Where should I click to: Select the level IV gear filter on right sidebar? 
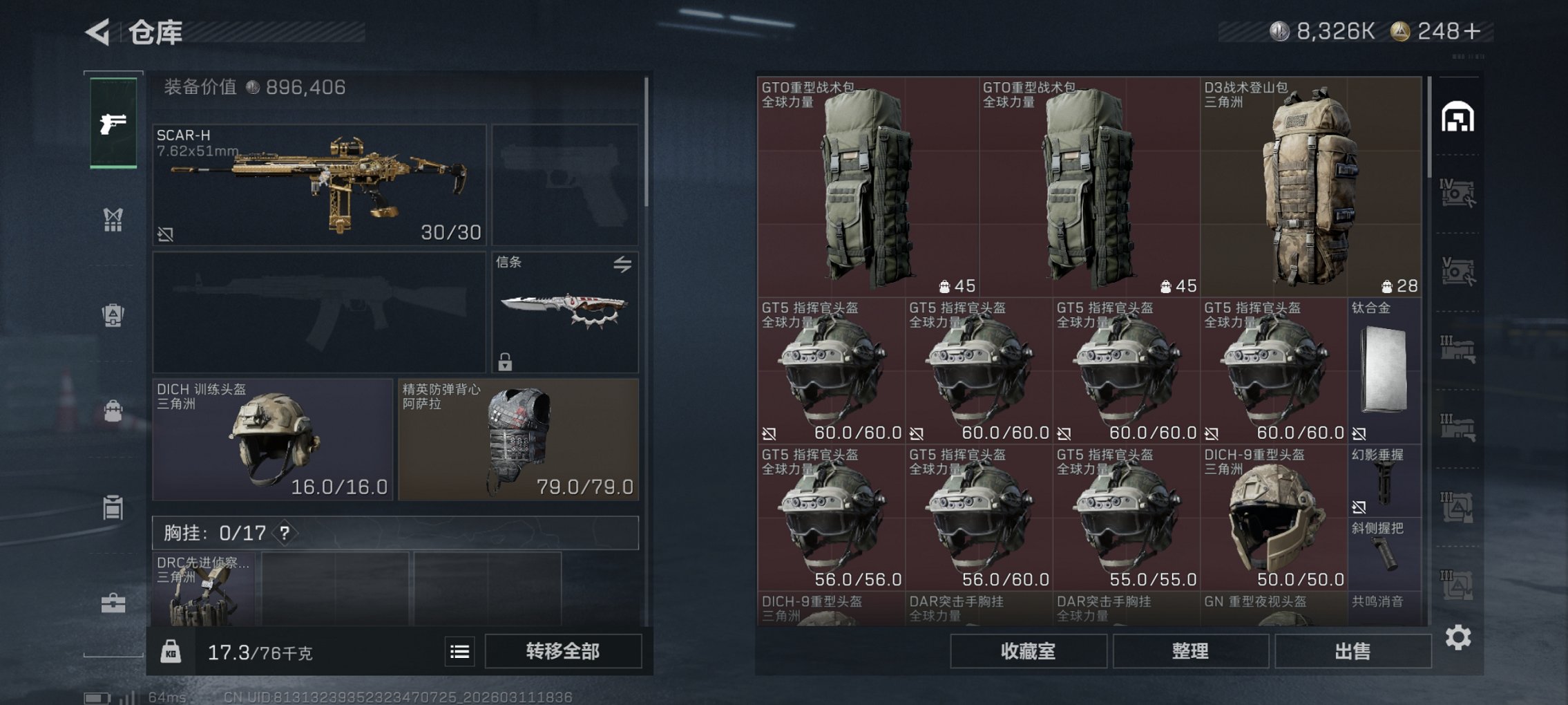[1457, 194]
